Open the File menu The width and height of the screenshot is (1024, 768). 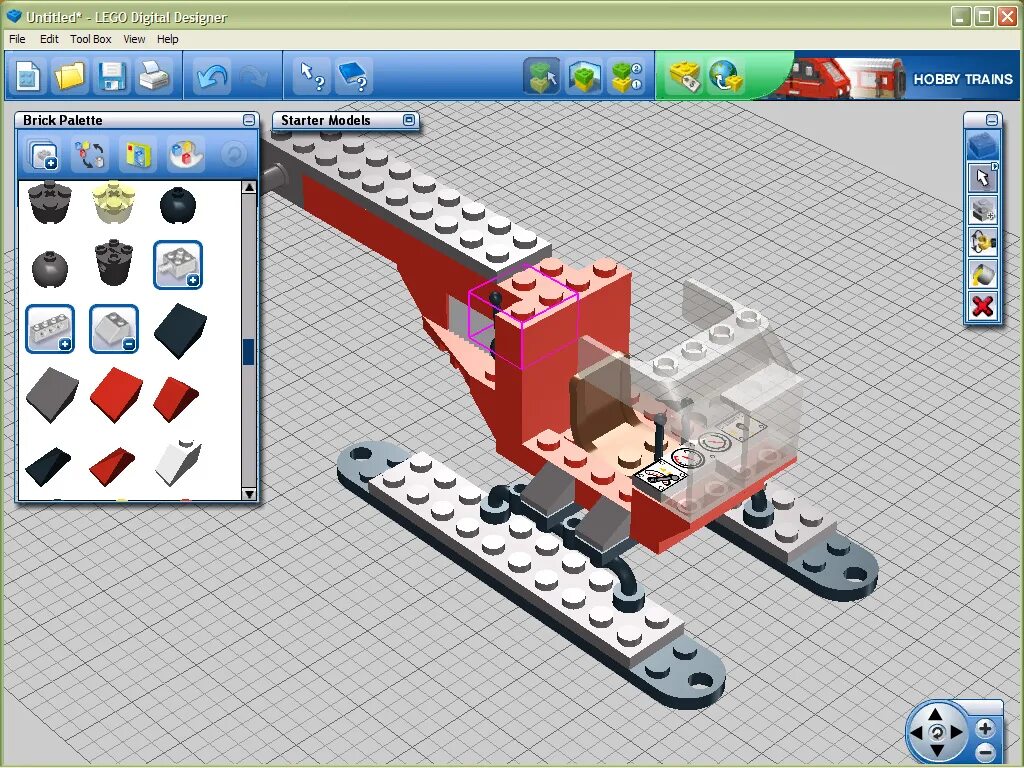pyautogui.click(x=17, y=39)
